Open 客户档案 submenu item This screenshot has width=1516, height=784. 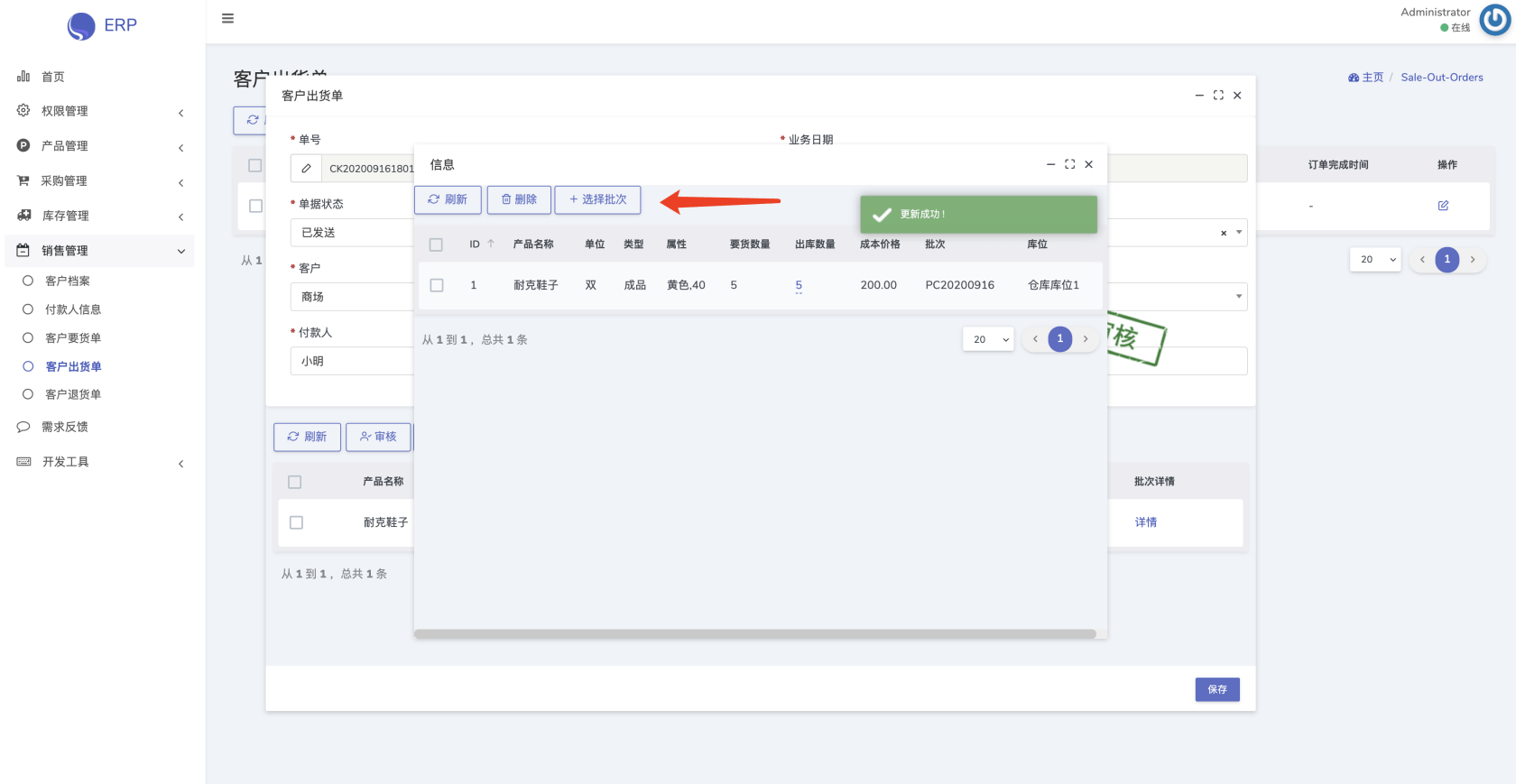[x=68, y=281]
